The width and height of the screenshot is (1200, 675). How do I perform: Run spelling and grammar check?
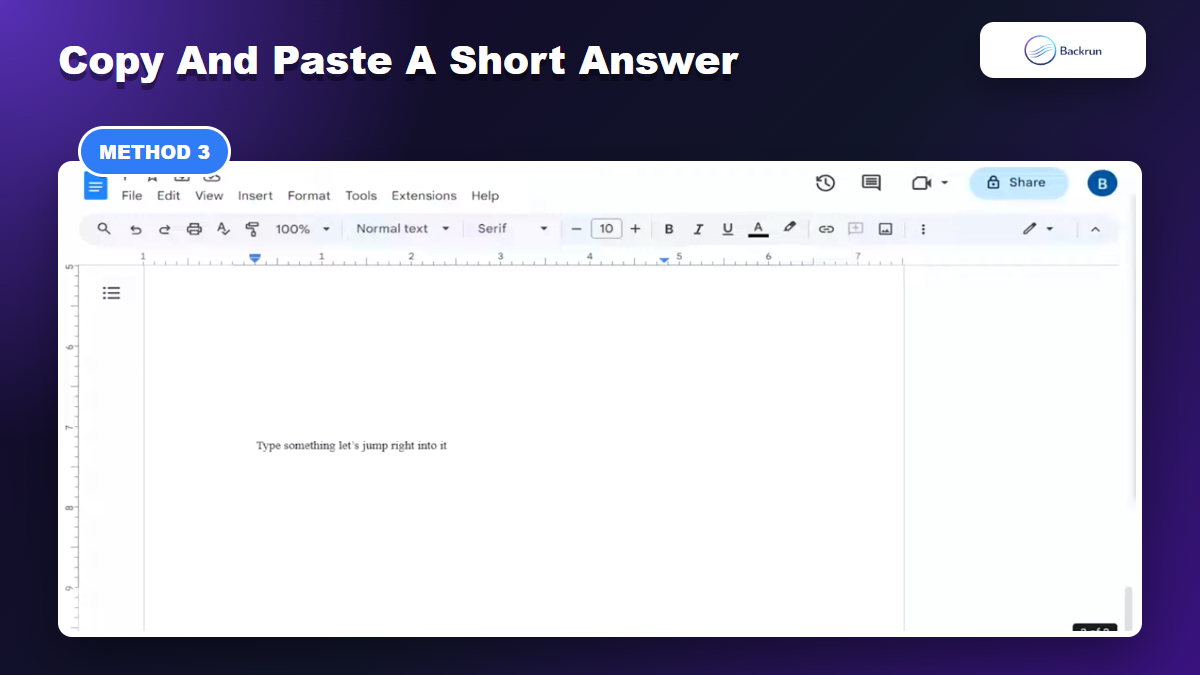click(x=223, y=229)
